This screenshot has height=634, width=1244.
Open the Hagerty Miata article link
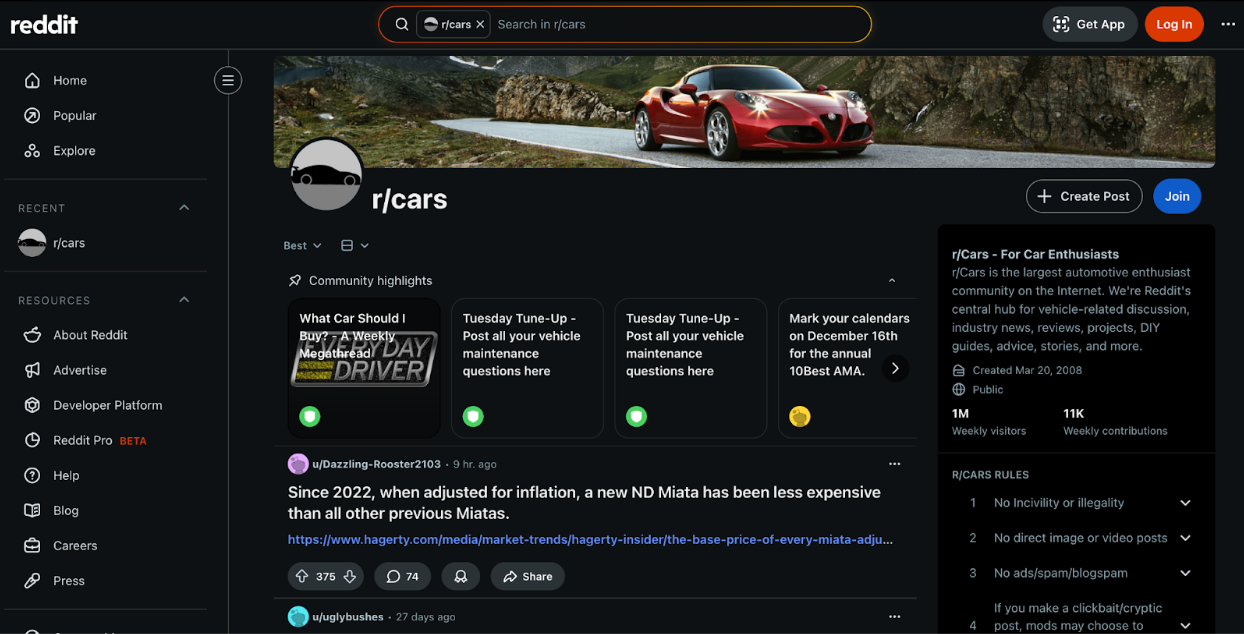click(590, 540)
